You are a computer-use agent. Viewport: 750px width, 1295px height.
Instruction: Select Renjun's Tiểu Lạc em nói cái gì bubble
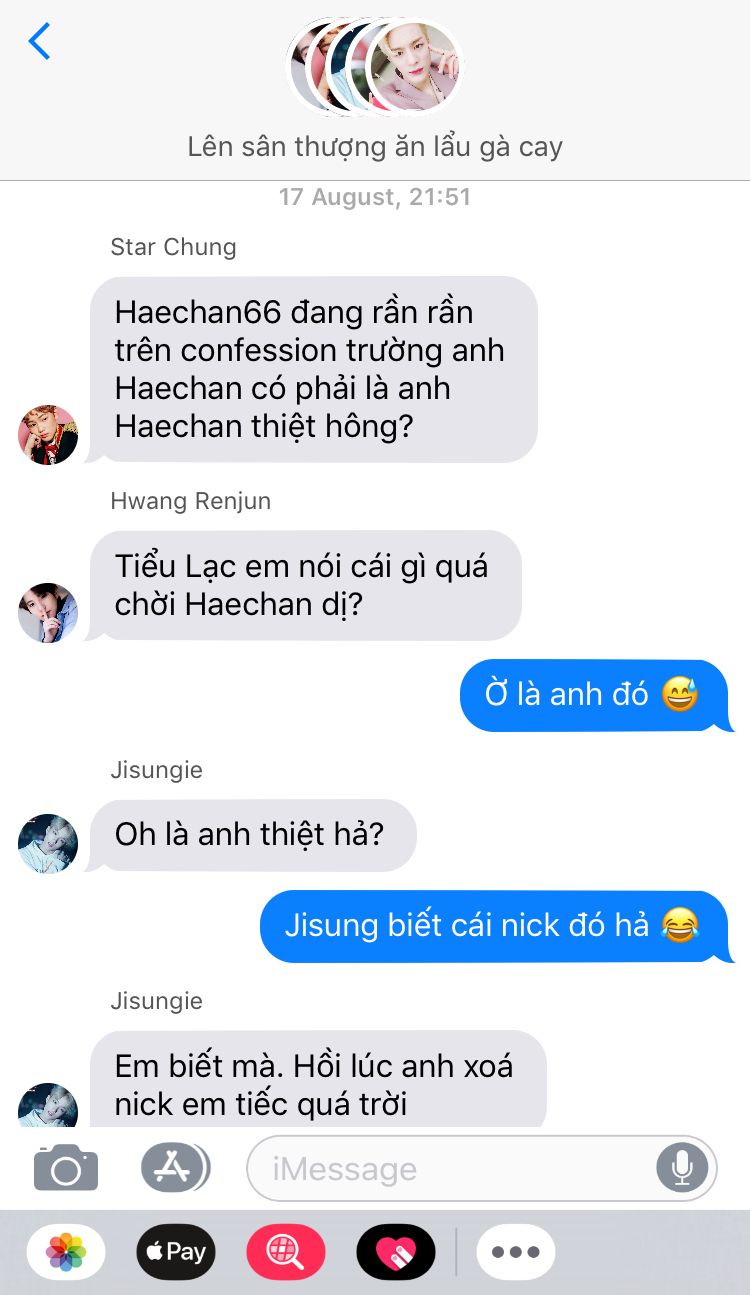[305, 585]
